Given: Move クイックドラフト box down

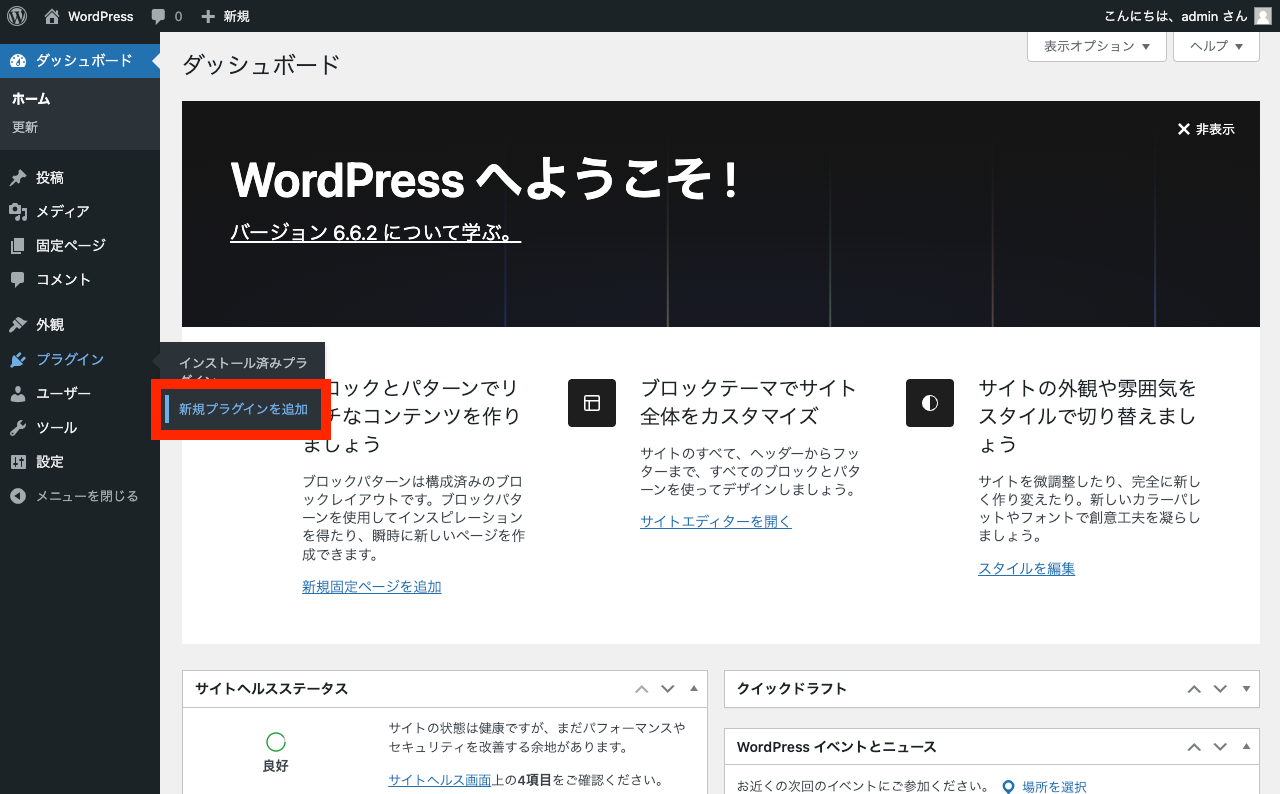Looking at the screenshot, I should coord(1220,689).
